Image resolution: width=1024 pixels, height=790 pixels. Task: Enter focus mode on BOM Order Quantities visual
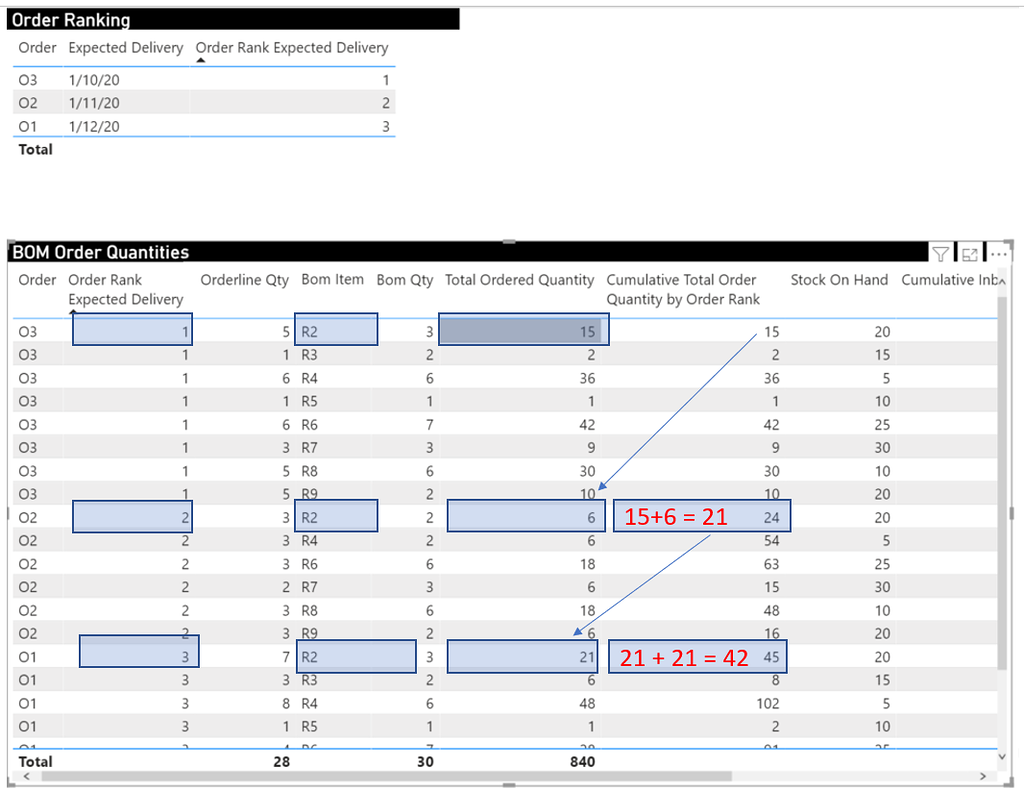968,254
